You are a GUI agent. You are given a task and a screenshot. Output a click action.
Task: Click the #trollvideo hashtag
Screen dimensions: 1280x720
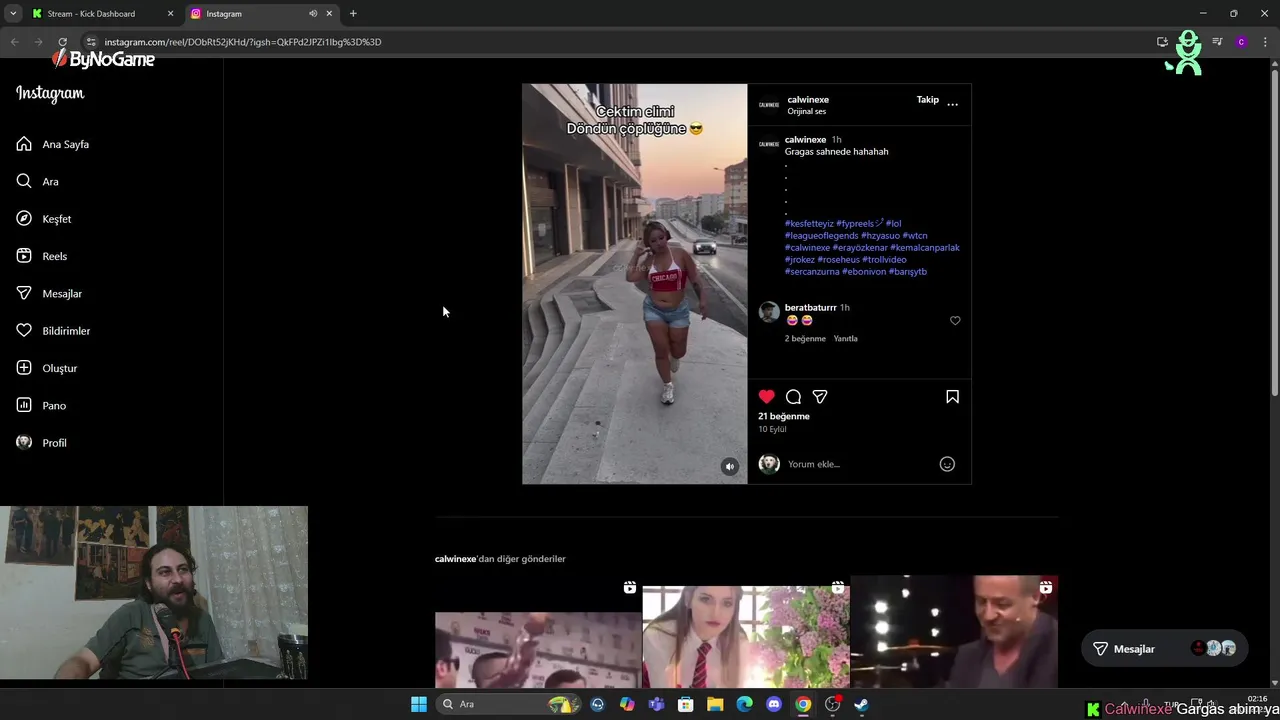pyautogui.click(x=884, y=260)
